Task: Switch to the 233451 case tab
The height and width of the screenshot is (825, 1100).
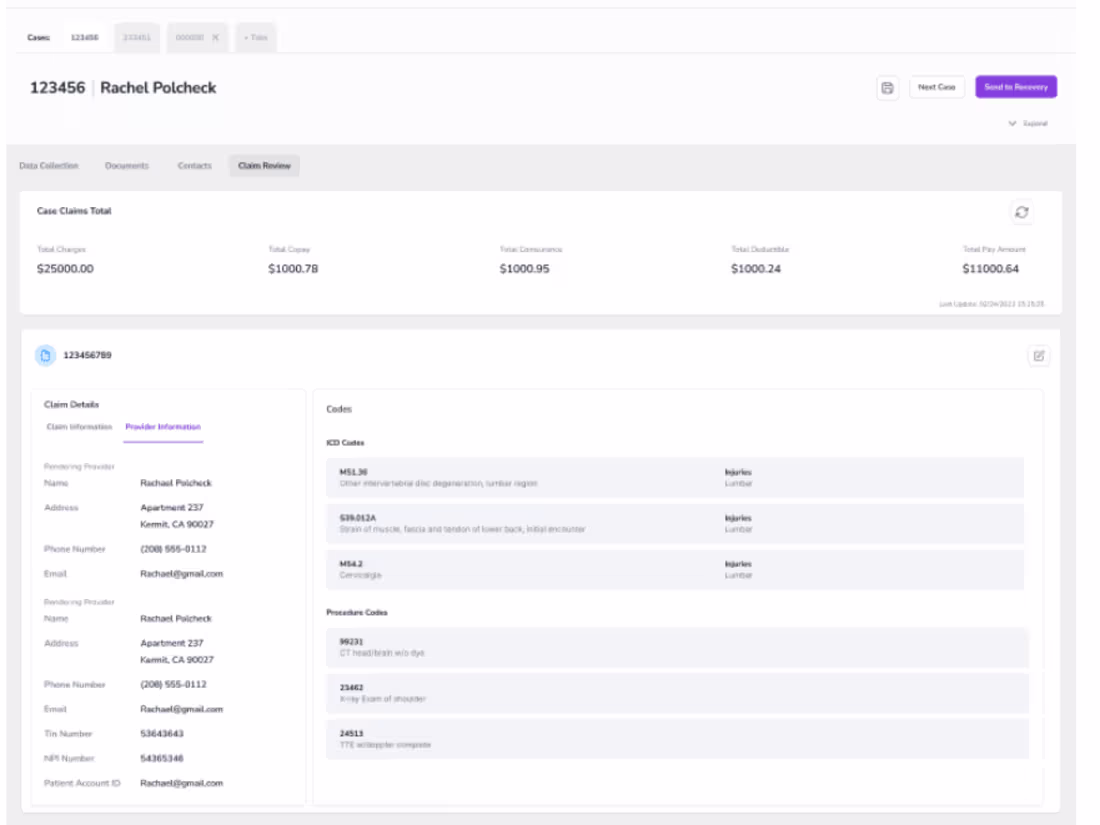Action: tap(137, 37)
